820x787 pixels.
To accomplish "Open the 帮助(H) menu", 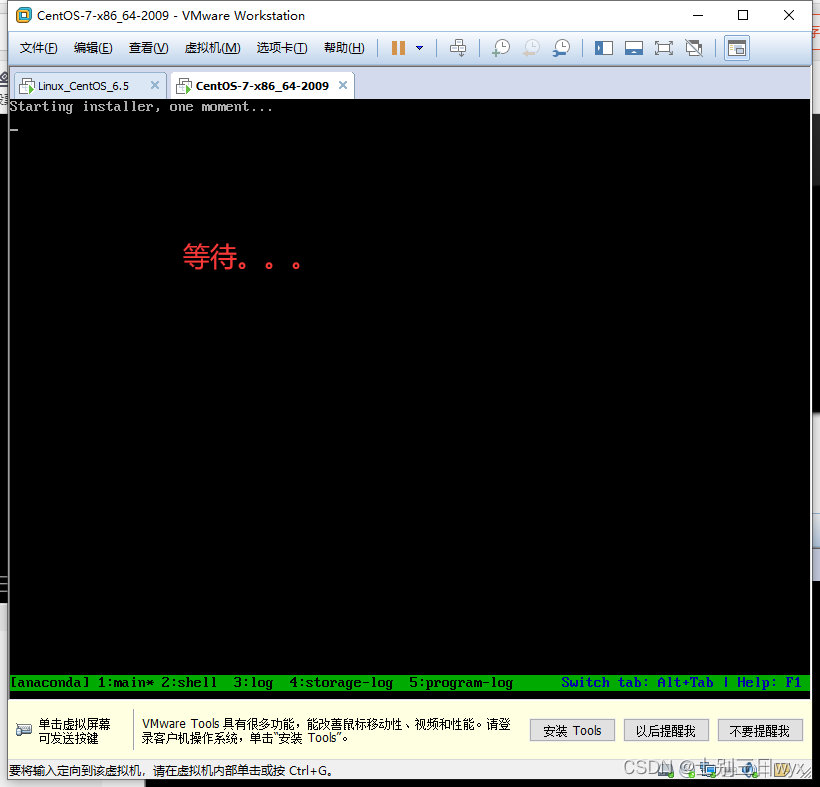I will [344, 48].
